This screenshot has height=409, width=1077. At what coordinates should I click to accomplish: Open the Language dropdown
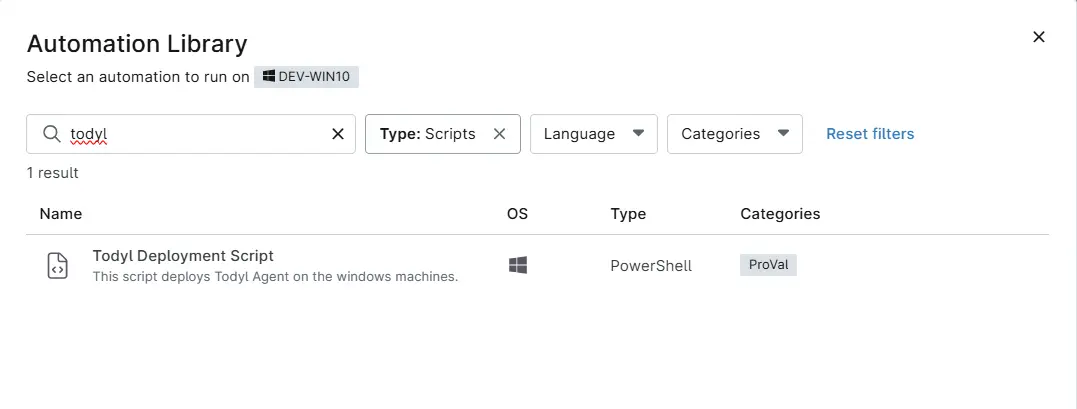pos(593,134)
